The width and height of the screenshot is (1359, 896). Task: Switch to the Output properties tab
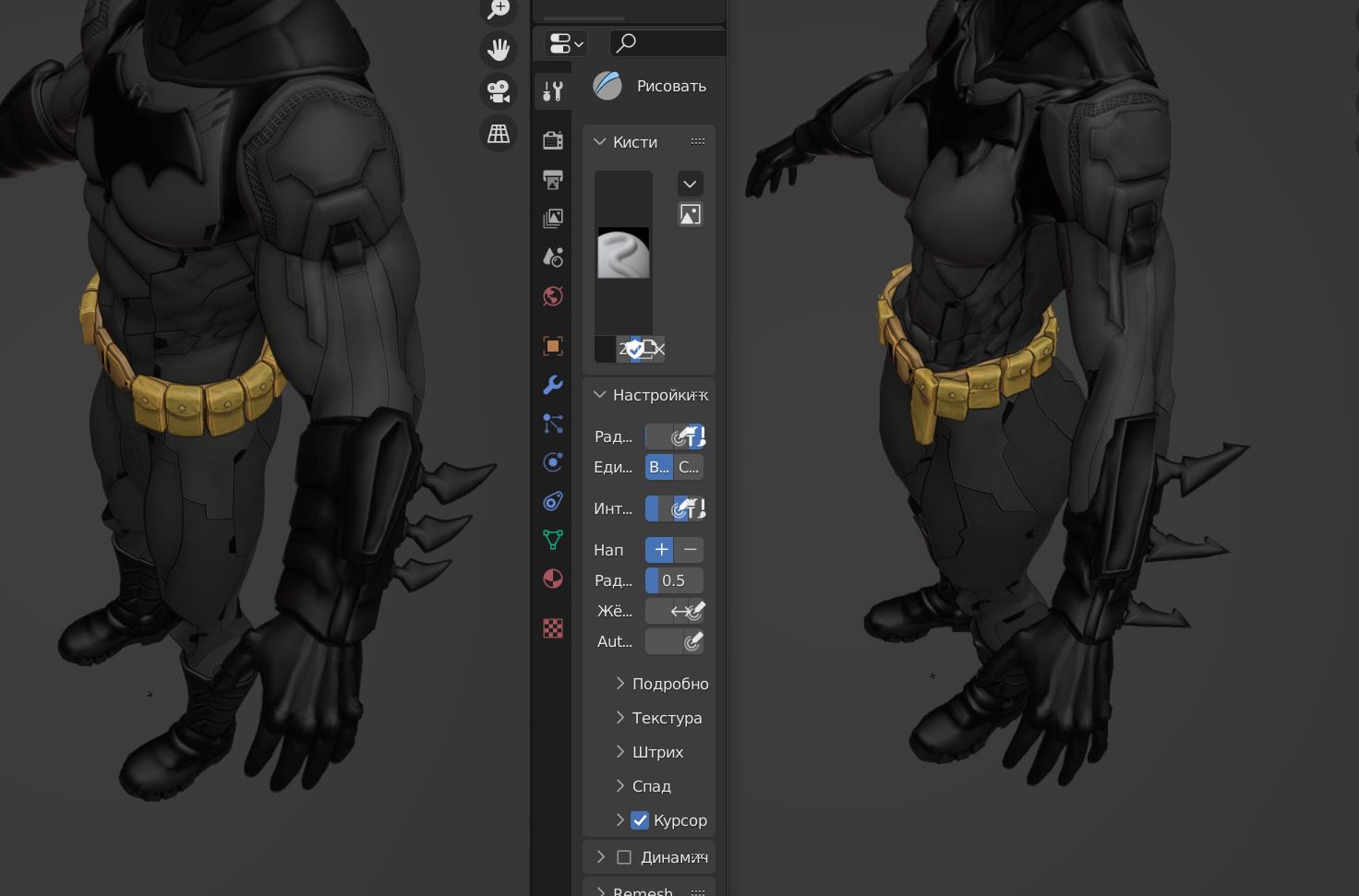tap(553, 180)
